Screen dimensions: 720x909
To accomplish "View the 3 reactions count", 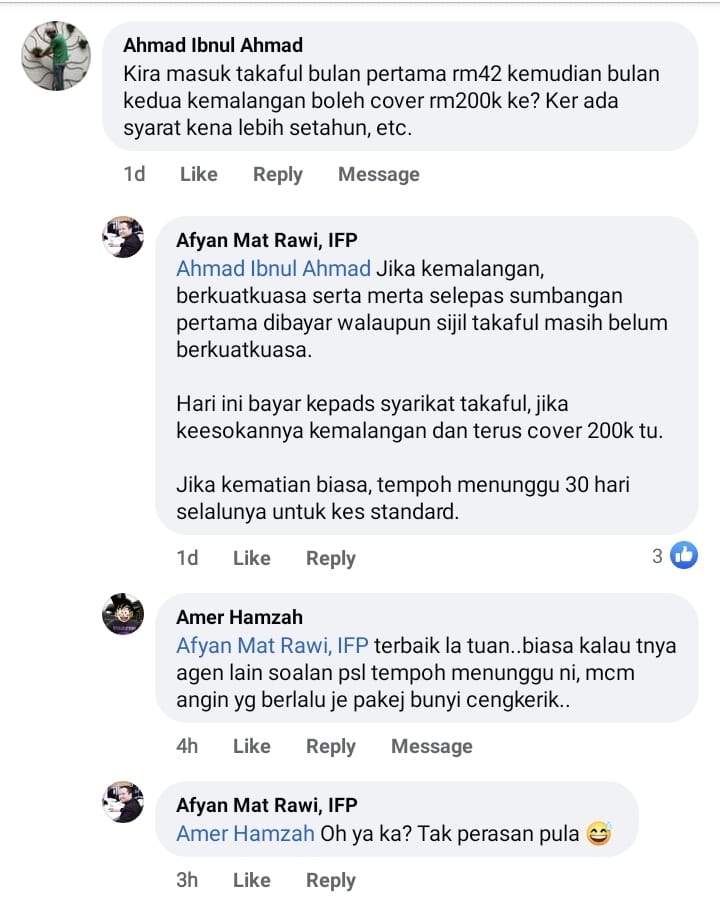I will [657, 556].
